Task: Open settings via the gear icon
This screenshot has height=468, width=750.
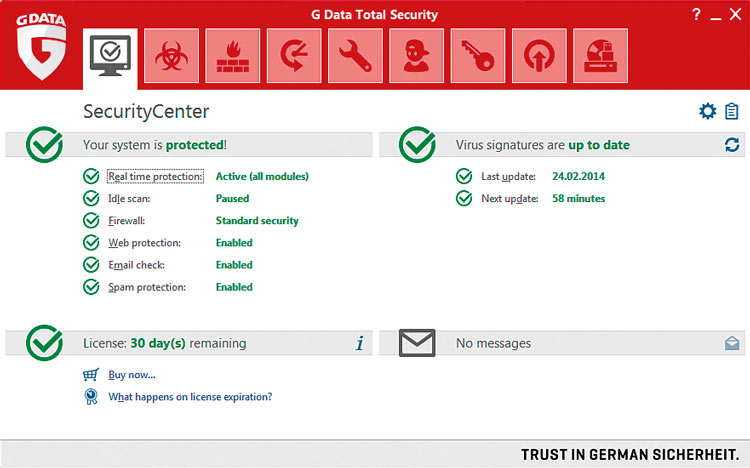Action: 707,111
